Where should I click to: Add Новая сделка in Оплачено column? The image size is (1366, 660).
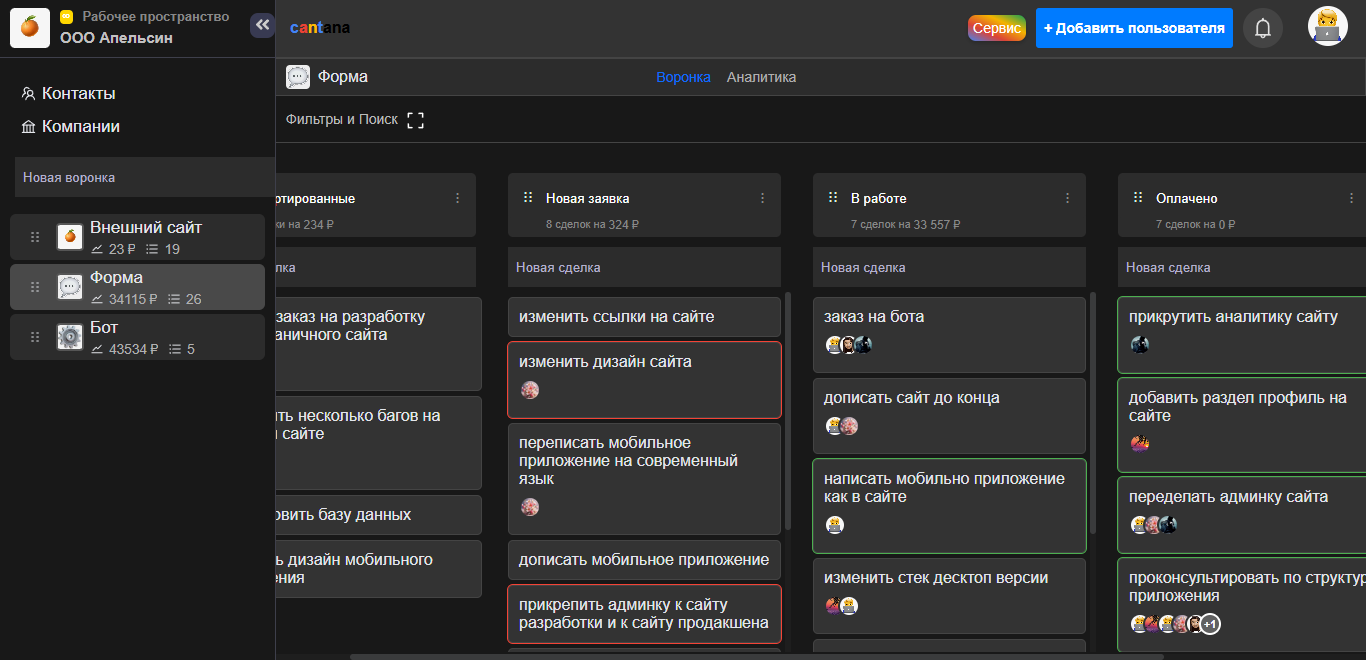(1242, 267)
